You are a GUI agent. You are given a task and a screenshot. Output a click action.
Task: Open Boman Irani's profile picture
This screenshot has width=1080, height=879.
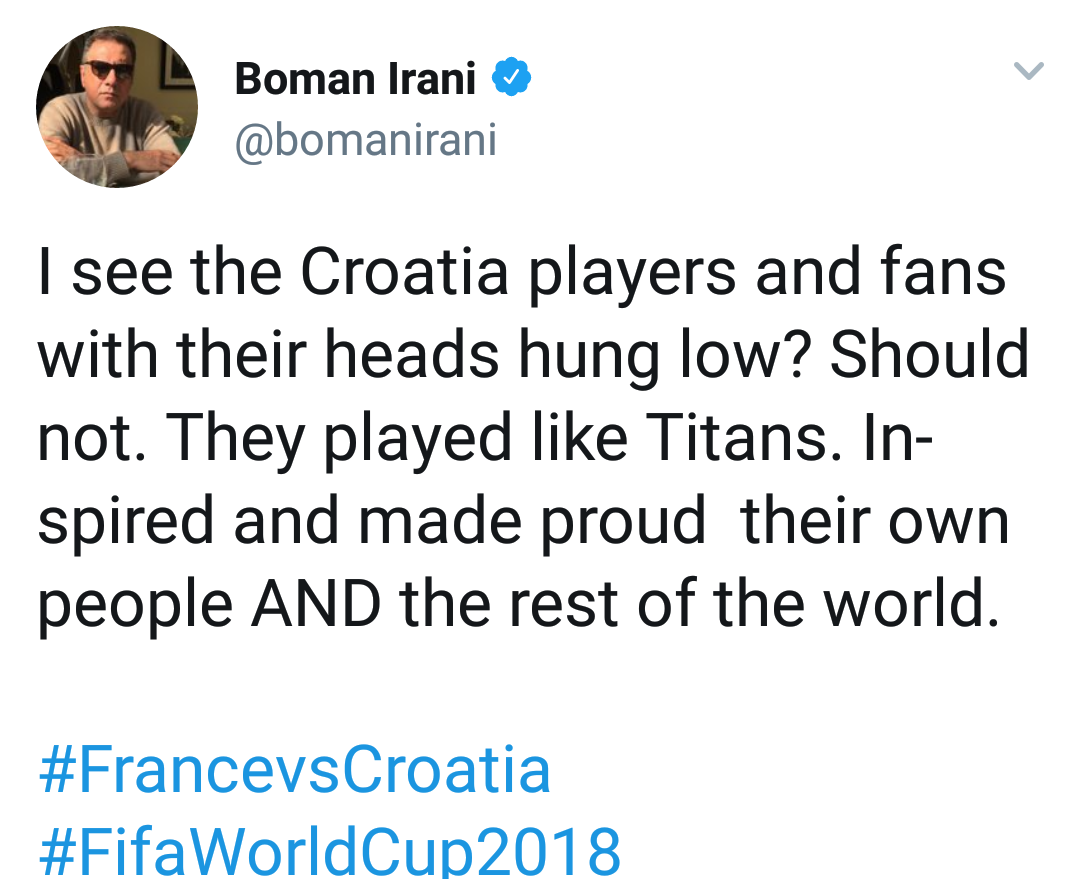pyautogui.click(x=117, y=107)
